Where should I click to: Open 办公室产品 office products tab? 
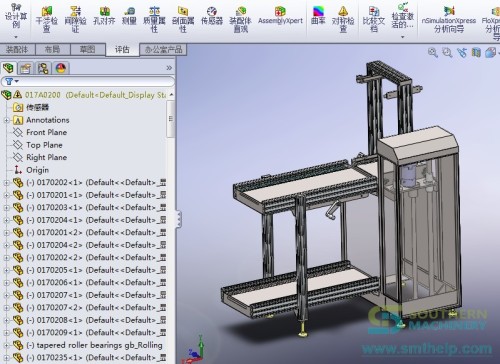click(x=163, y=50)
